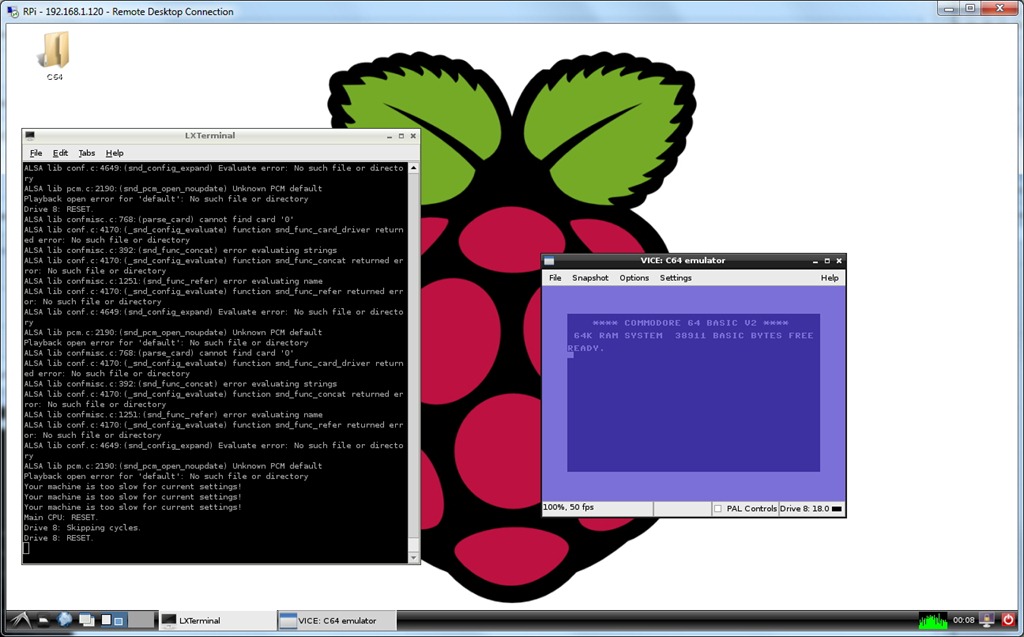The width and height of the screenshot is (1024, 637).
Task: Click the LXTerminal title bar text
Action: click(x=210, y=136)
